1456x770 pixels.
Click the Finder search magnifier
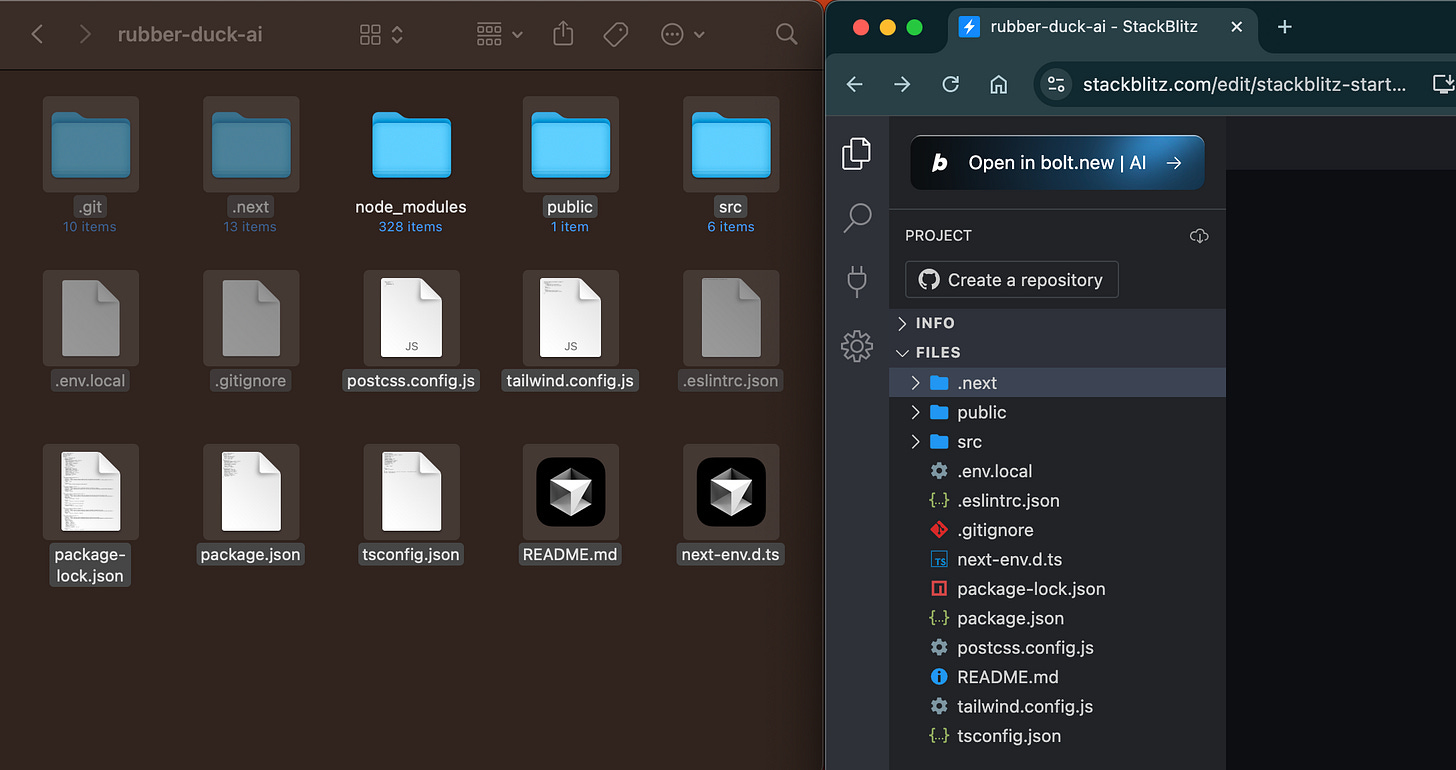(787, 35)
